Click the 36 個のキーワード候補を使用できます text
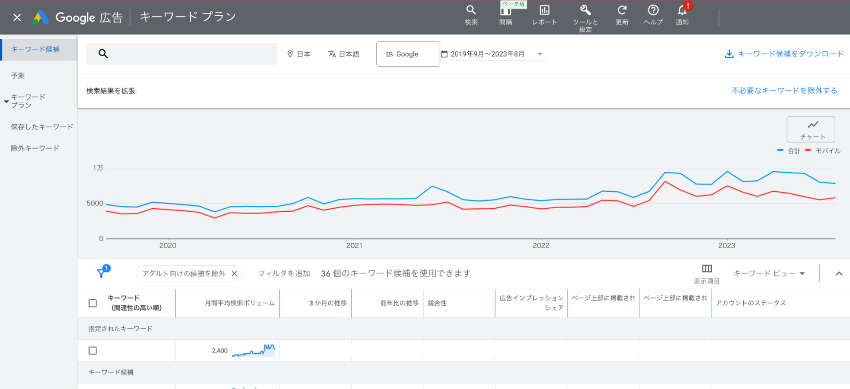The width and height of the screenshot is (850, 389). tap(395, 274)
